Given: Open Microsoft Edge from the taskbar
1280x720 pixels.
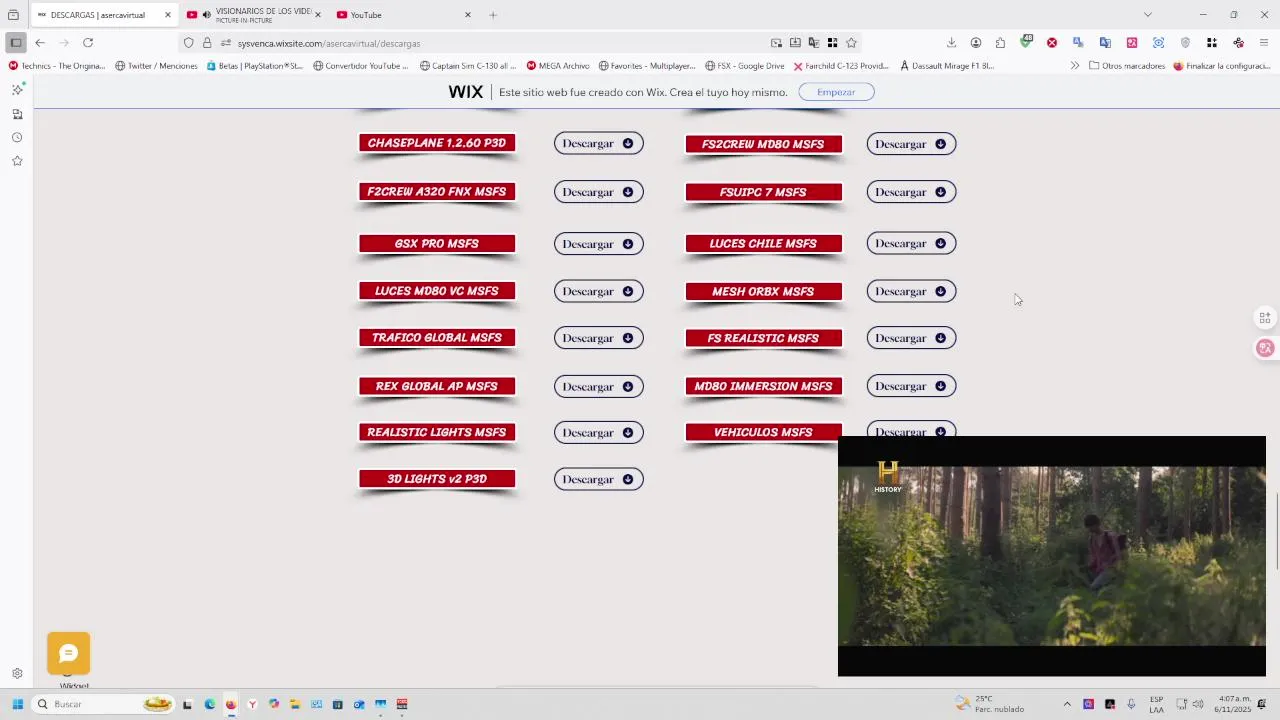Looking at the screenshot, I should (x=209, y=704).
